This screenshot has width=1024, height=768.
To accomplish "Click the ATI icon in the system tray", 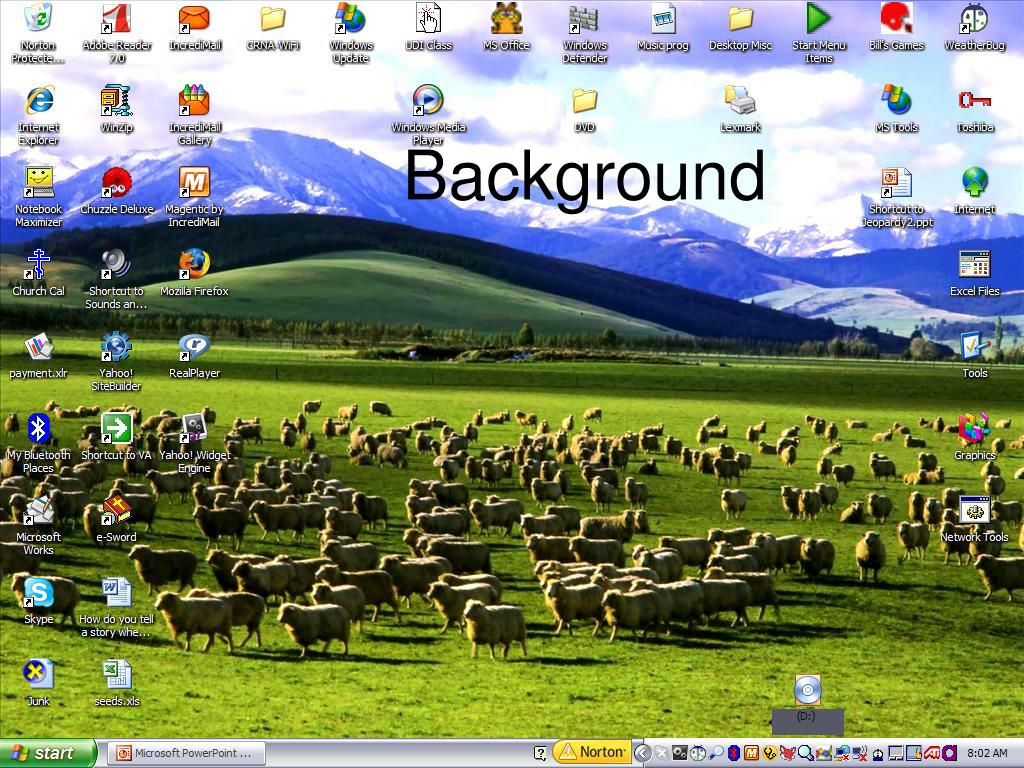I will coord(932,753).
